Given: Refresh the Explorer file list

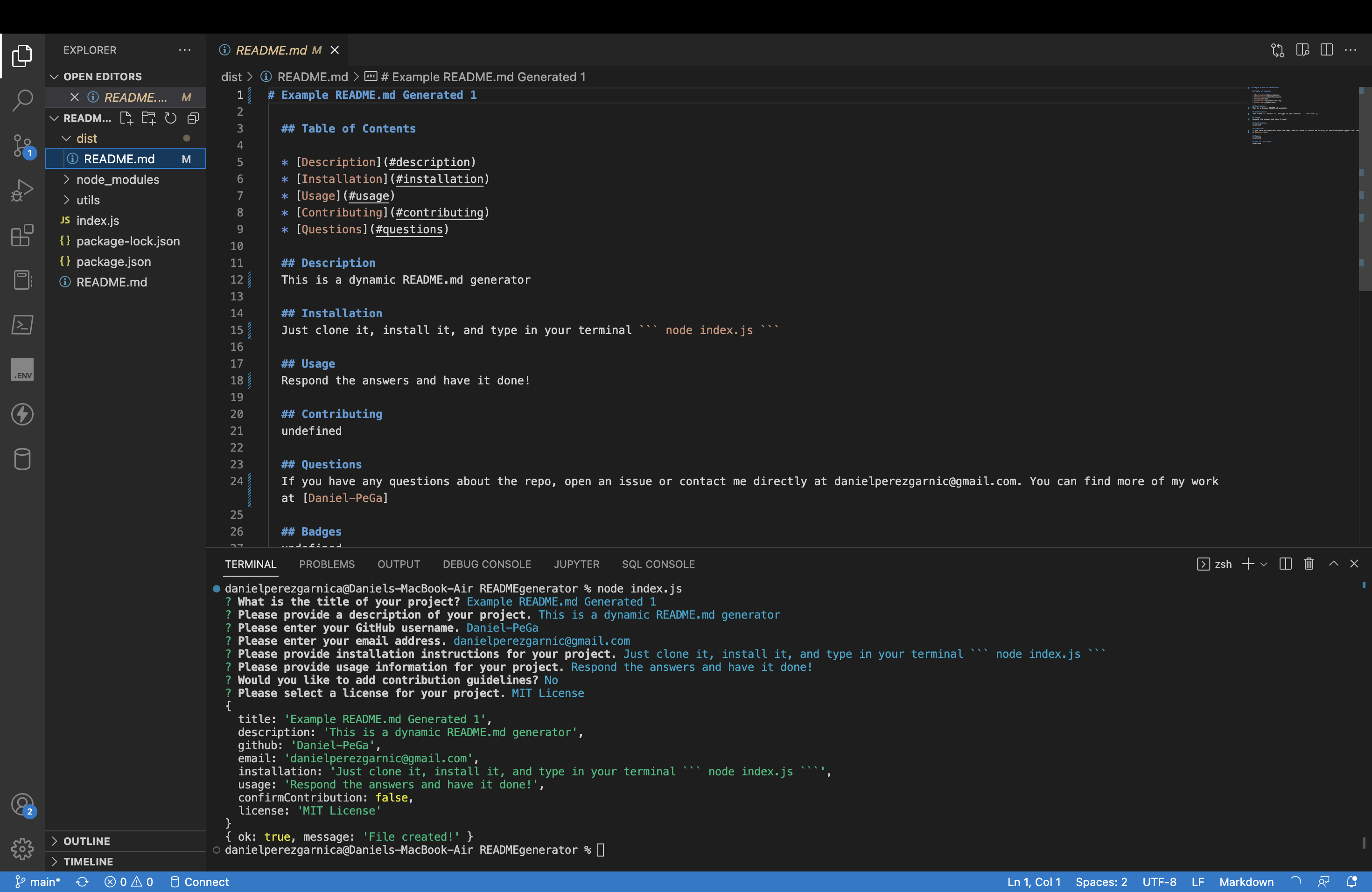Looking at the screenshot, I should 170,118.
